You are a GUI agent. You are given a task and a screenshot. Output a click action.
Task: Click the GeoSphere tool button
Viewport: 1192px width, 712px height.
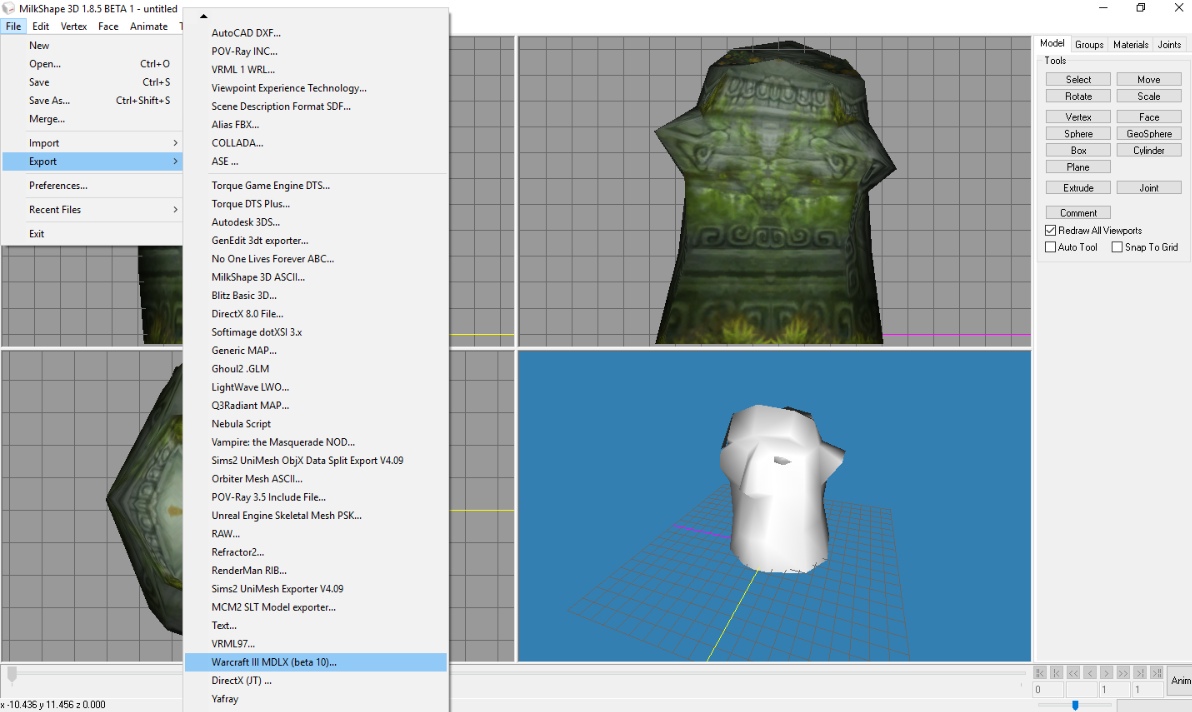1149,134
